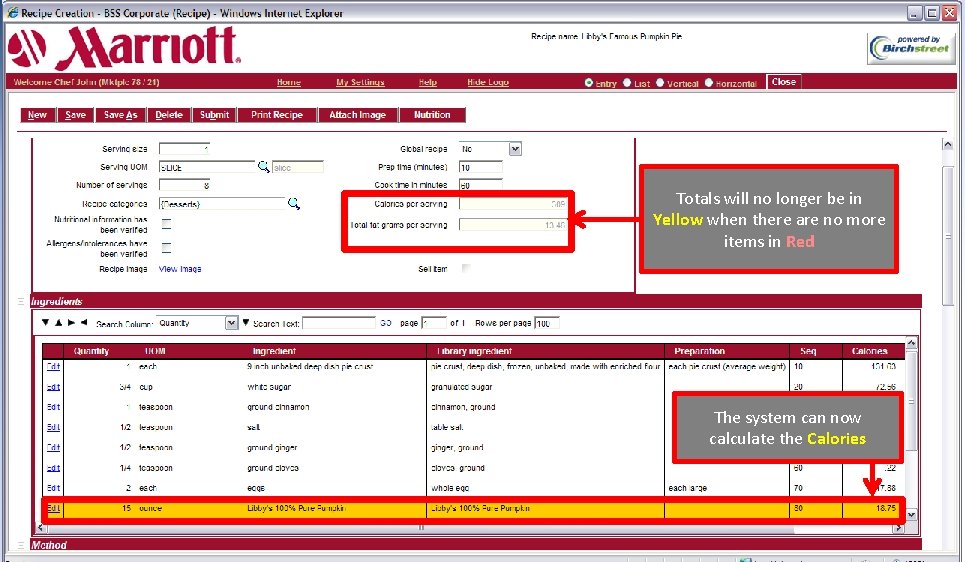Click Hide Logo in the top menu
The height and width of the screenshot is (562, 965).
[488, 82]
